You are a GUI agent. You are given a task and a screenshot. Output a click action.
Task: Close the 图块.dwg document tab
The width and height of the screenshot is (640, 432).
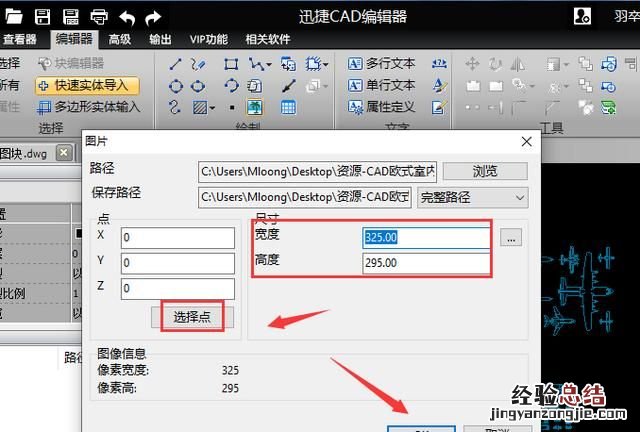pyautogui.click(x=64, y=152)
